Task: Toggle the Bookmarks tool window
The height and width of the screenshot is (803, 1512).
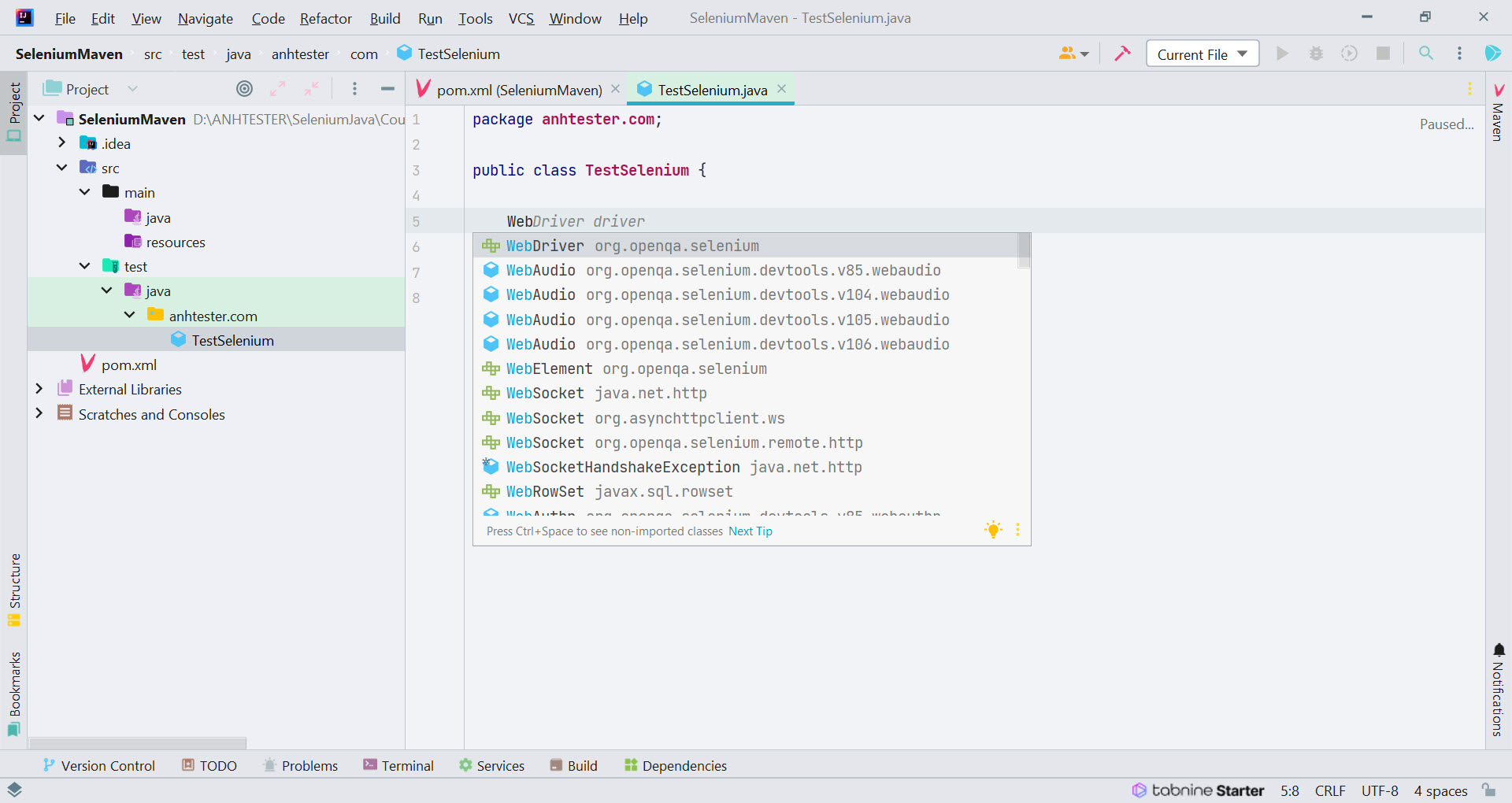Action: click(x=14, y=694)
